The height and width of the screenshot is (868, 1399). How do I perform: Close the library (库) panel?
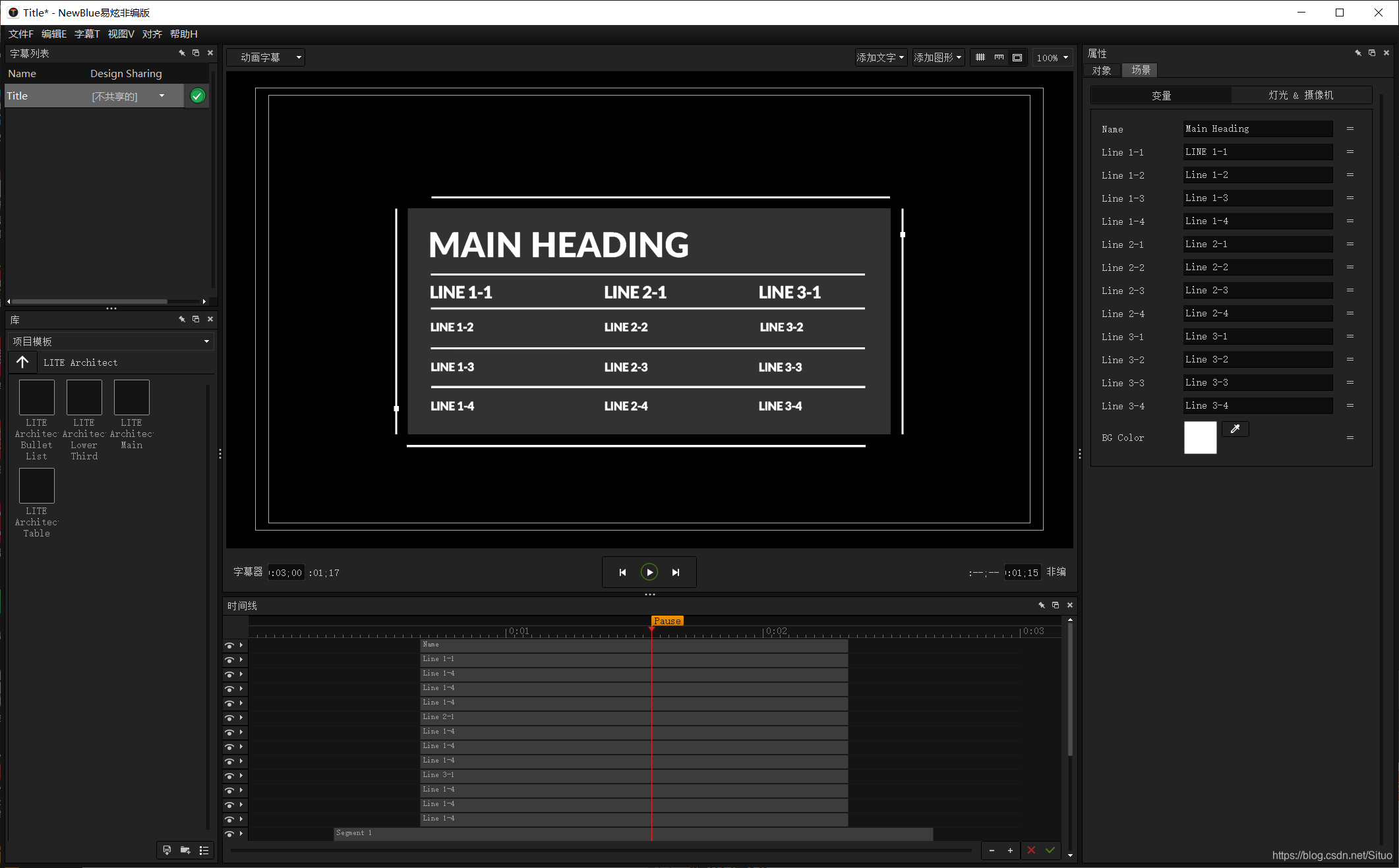(210, 319)
